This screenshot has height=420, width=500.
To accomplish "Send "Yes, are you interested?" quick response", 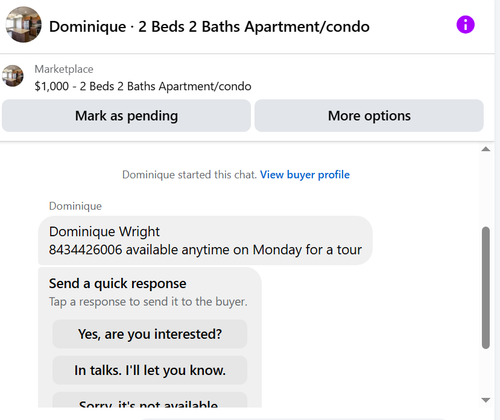I will (150, 334).
